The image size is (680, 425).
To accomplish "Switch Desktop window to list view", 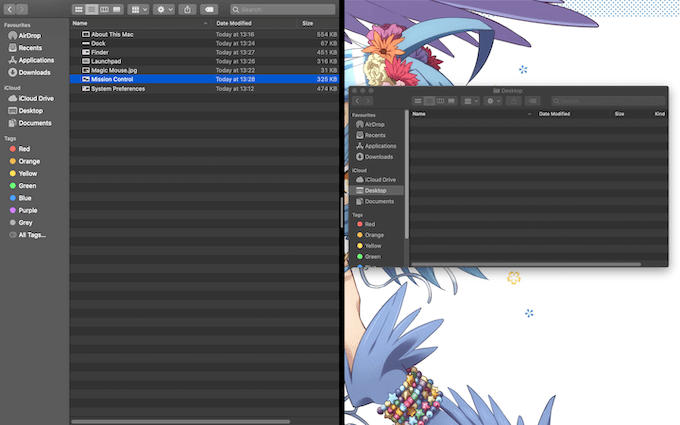I will [429, 101].
